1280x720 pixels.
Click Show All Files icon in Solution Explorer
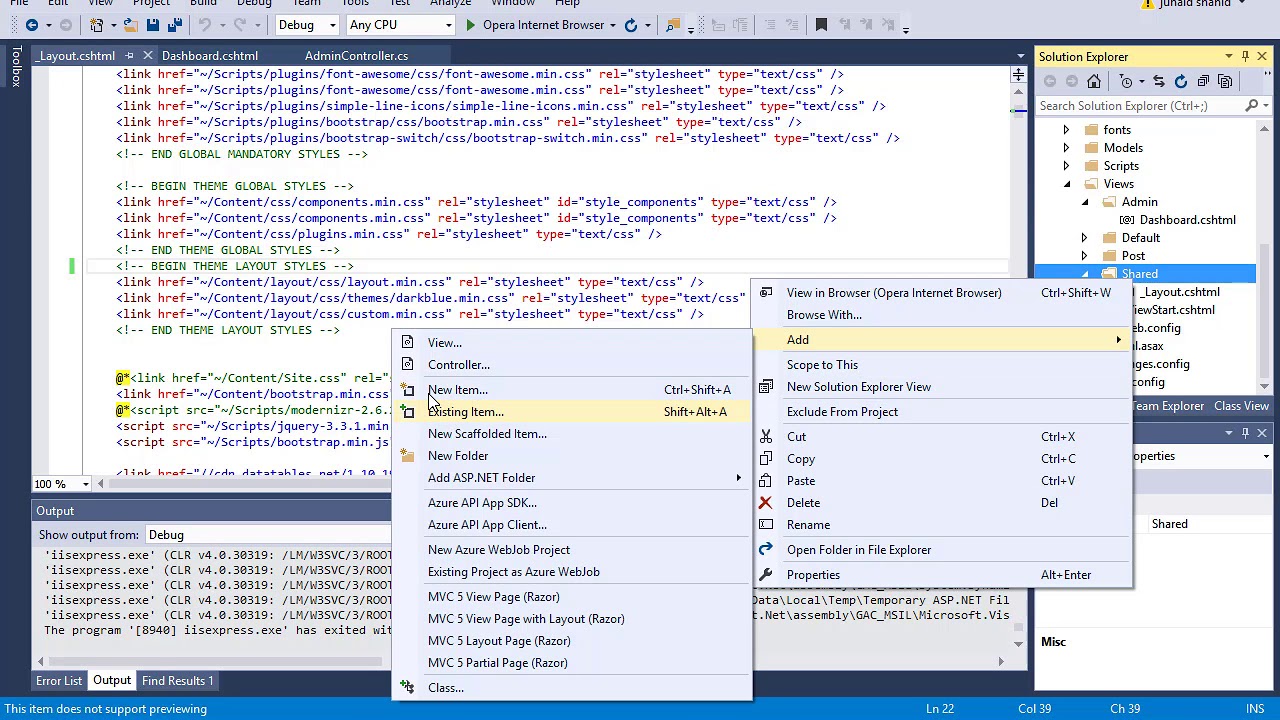click(1225, 81)
